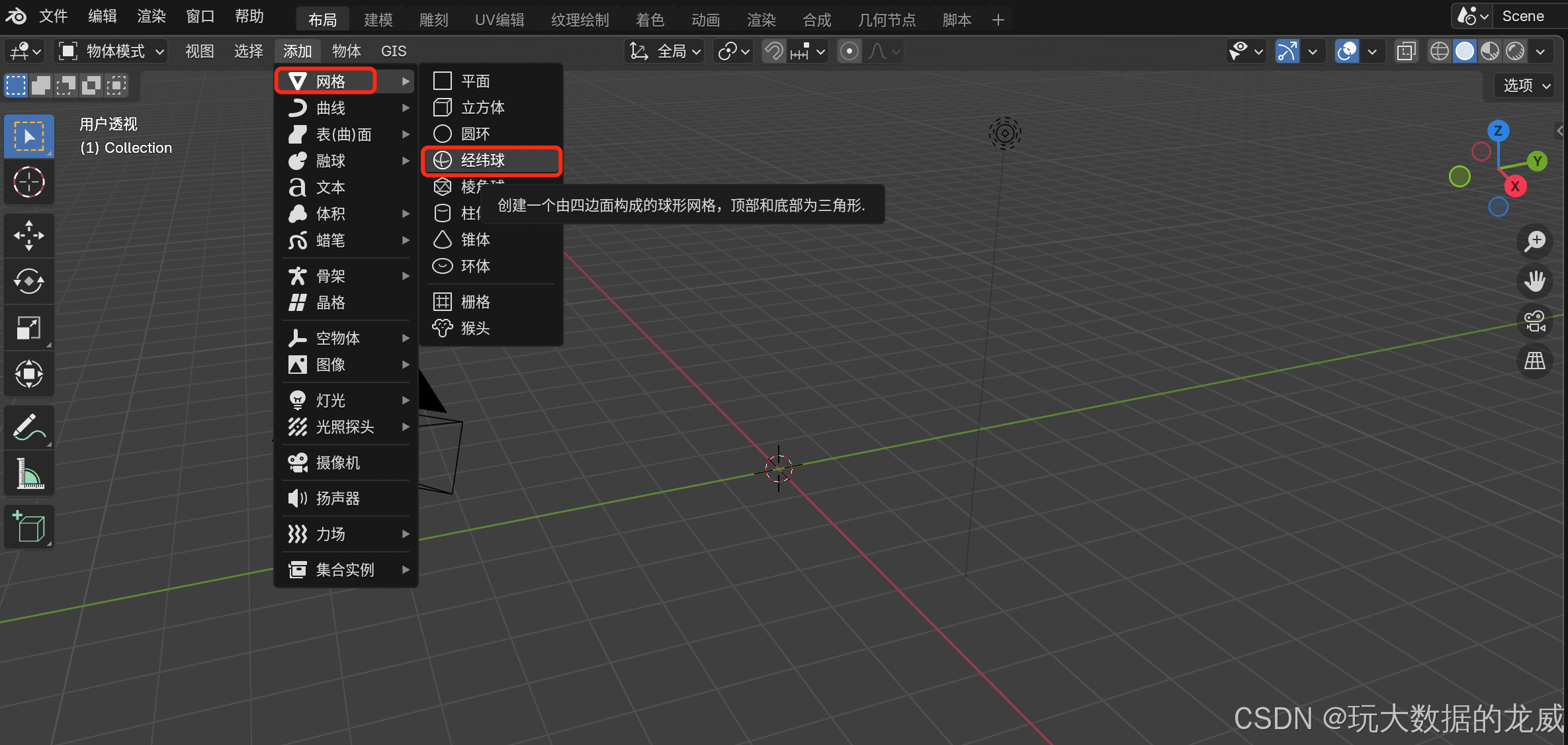The image size is (1568, 745).
Task: Select the Rotate tool icon
Action: coord(28,282)
